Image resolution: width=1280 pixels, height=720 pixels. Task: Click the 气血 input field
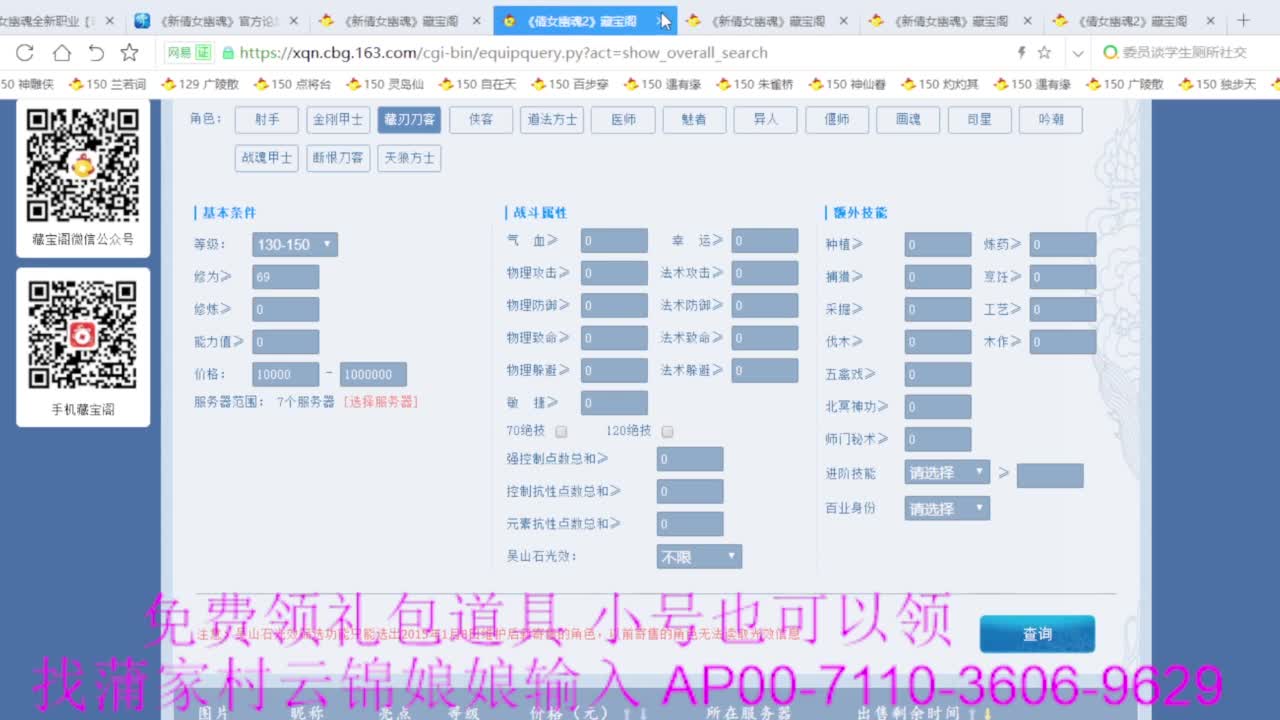[614, 241]
